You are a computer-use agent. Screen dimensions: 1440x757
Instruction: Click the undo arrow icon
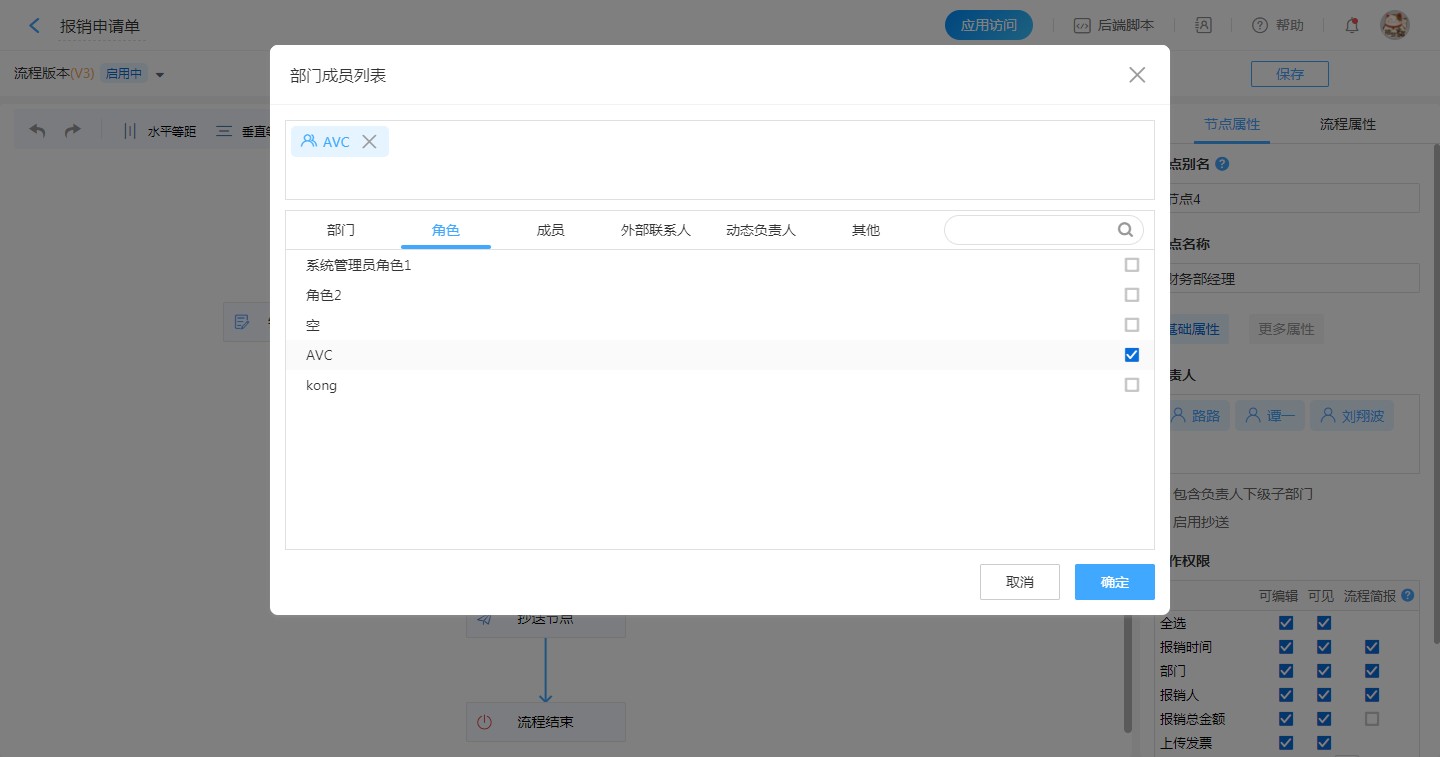38,131
